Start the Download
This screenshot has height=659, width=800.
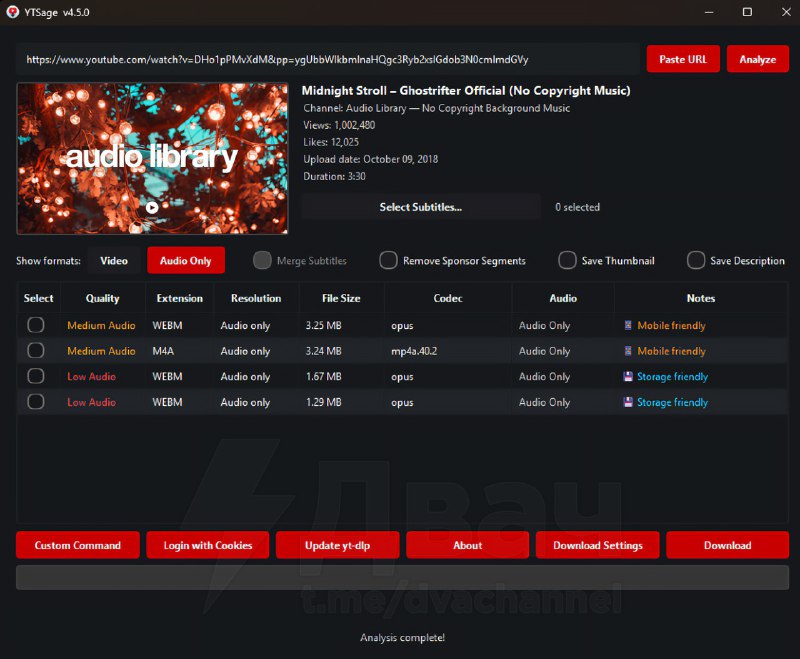click(x=728, y=545)
